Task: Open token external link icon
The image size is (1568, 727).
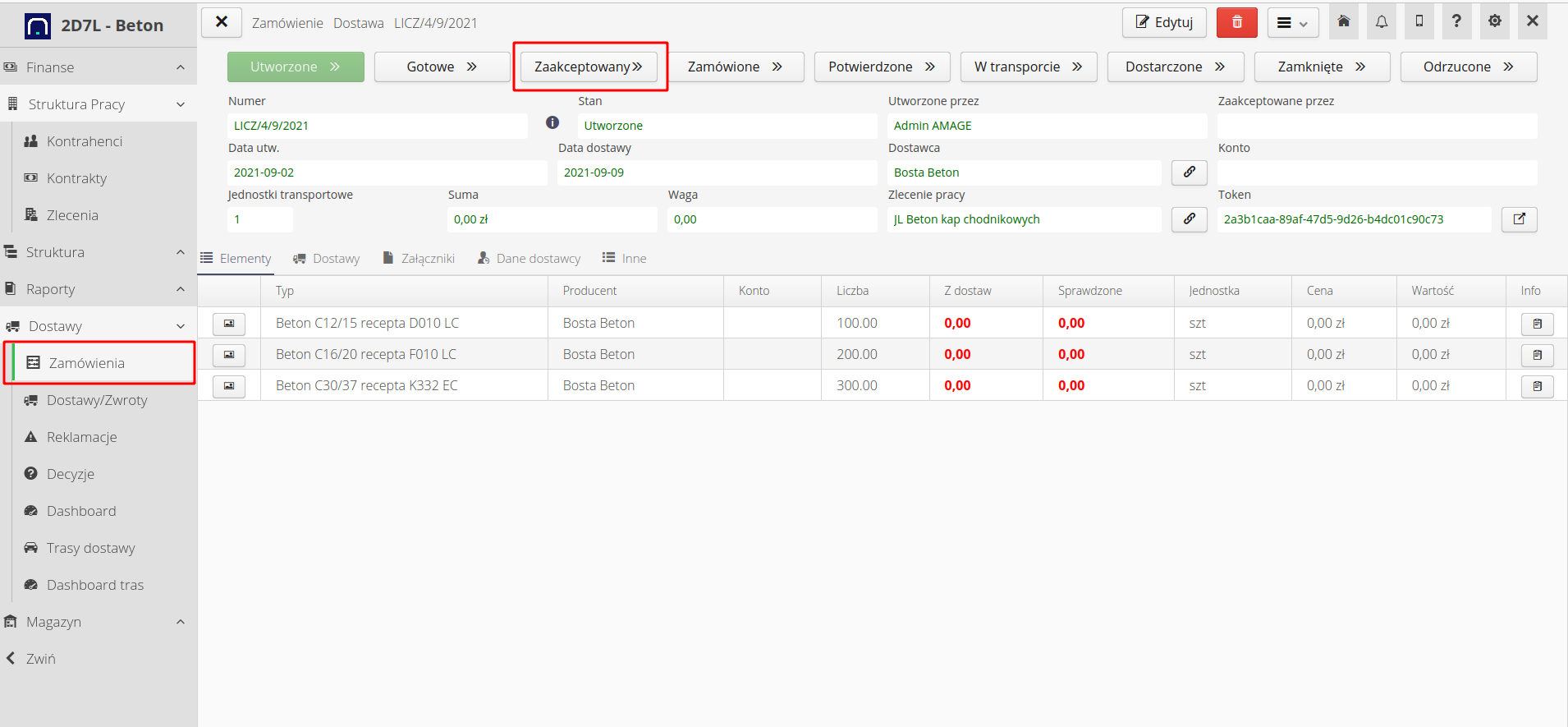Action: [1519, 219]
